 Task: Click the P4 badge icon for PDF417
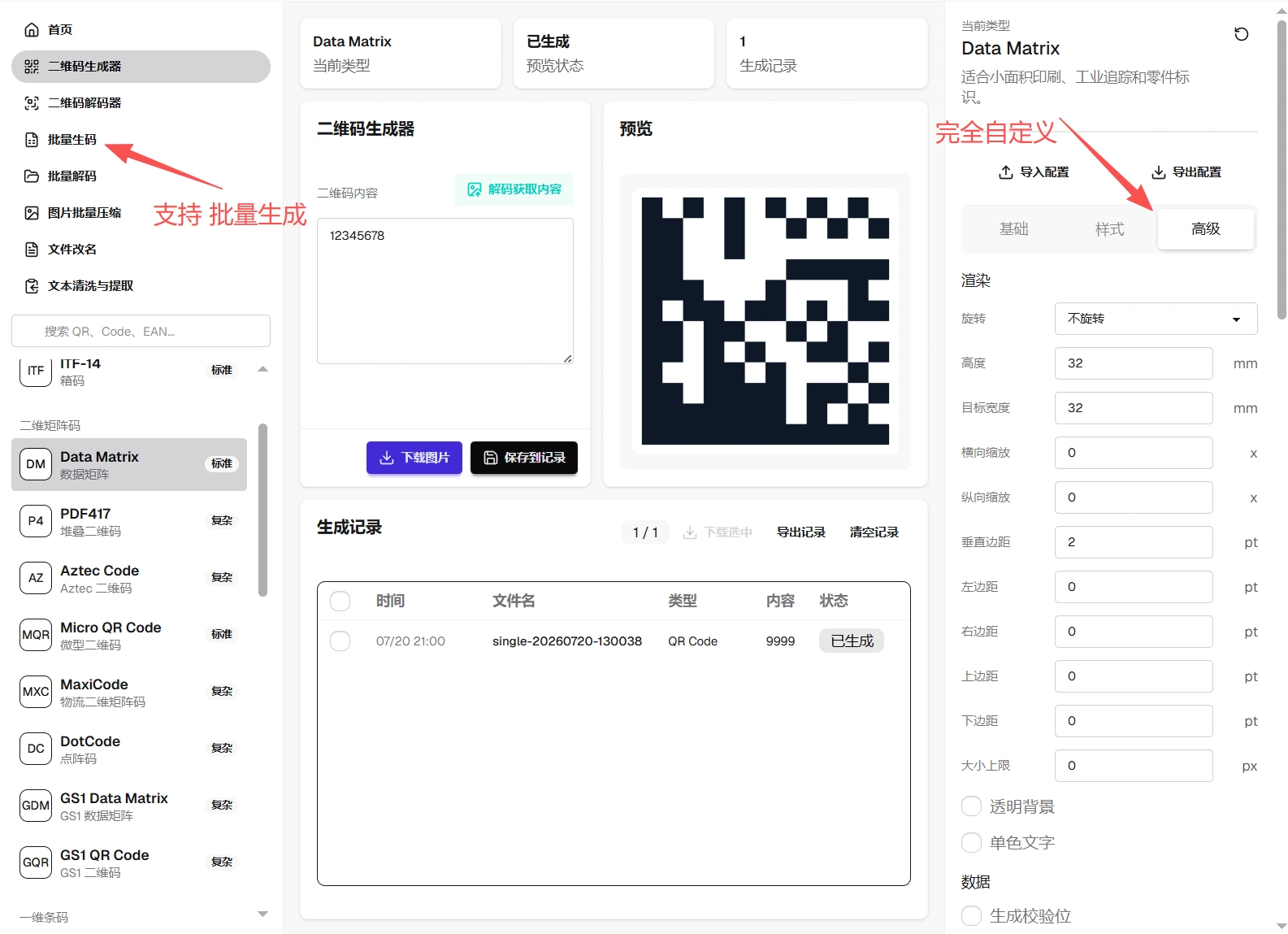[36, 521]
